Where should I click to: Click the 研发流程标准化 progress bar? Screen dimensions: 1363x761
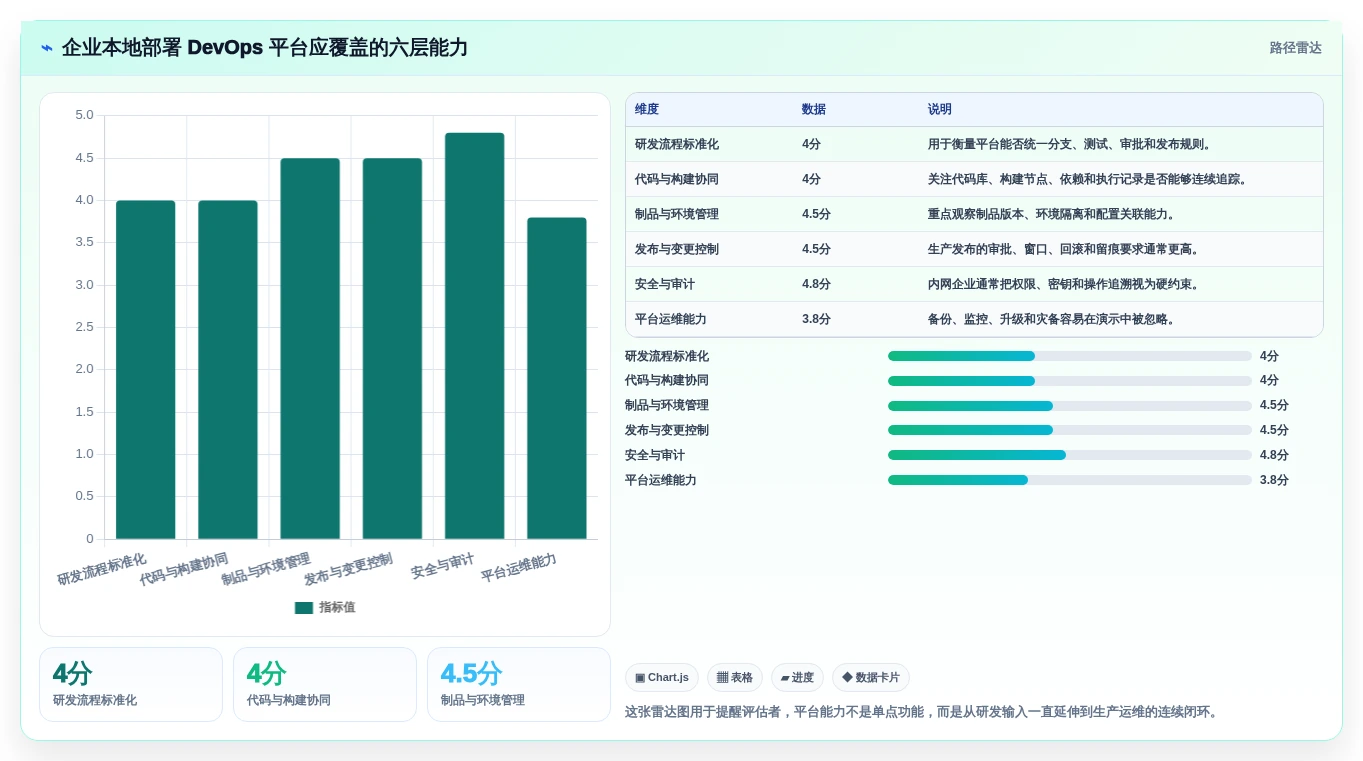pos(1070,356)
